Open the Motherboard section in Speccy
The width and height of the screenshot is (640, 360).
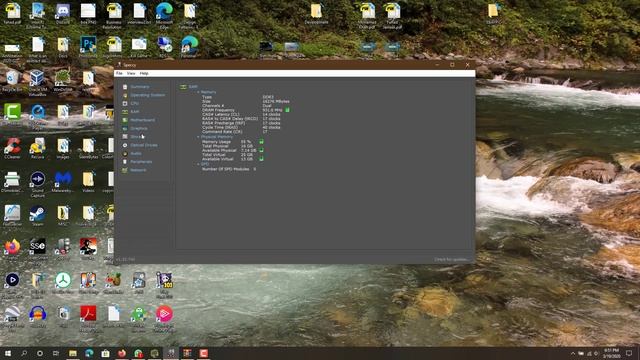[142, 120]
